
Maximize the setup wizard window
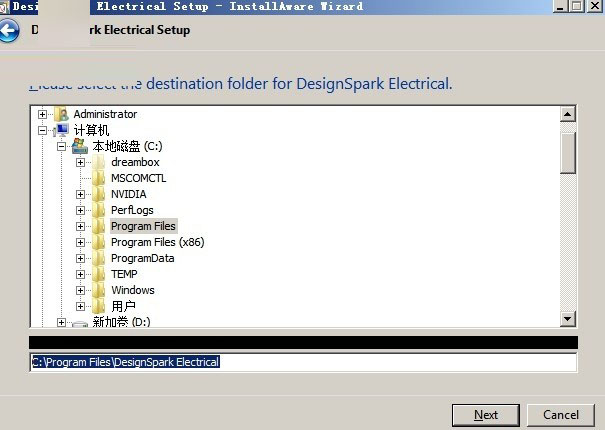tap(577, 6)
